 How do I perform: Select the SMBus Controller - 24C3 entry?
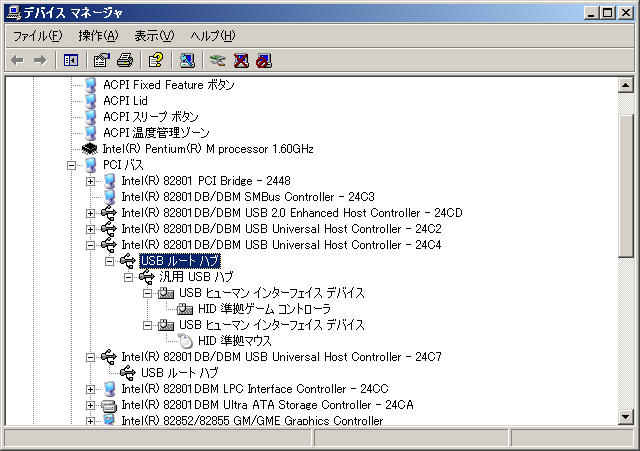click(x=248, y=197)
